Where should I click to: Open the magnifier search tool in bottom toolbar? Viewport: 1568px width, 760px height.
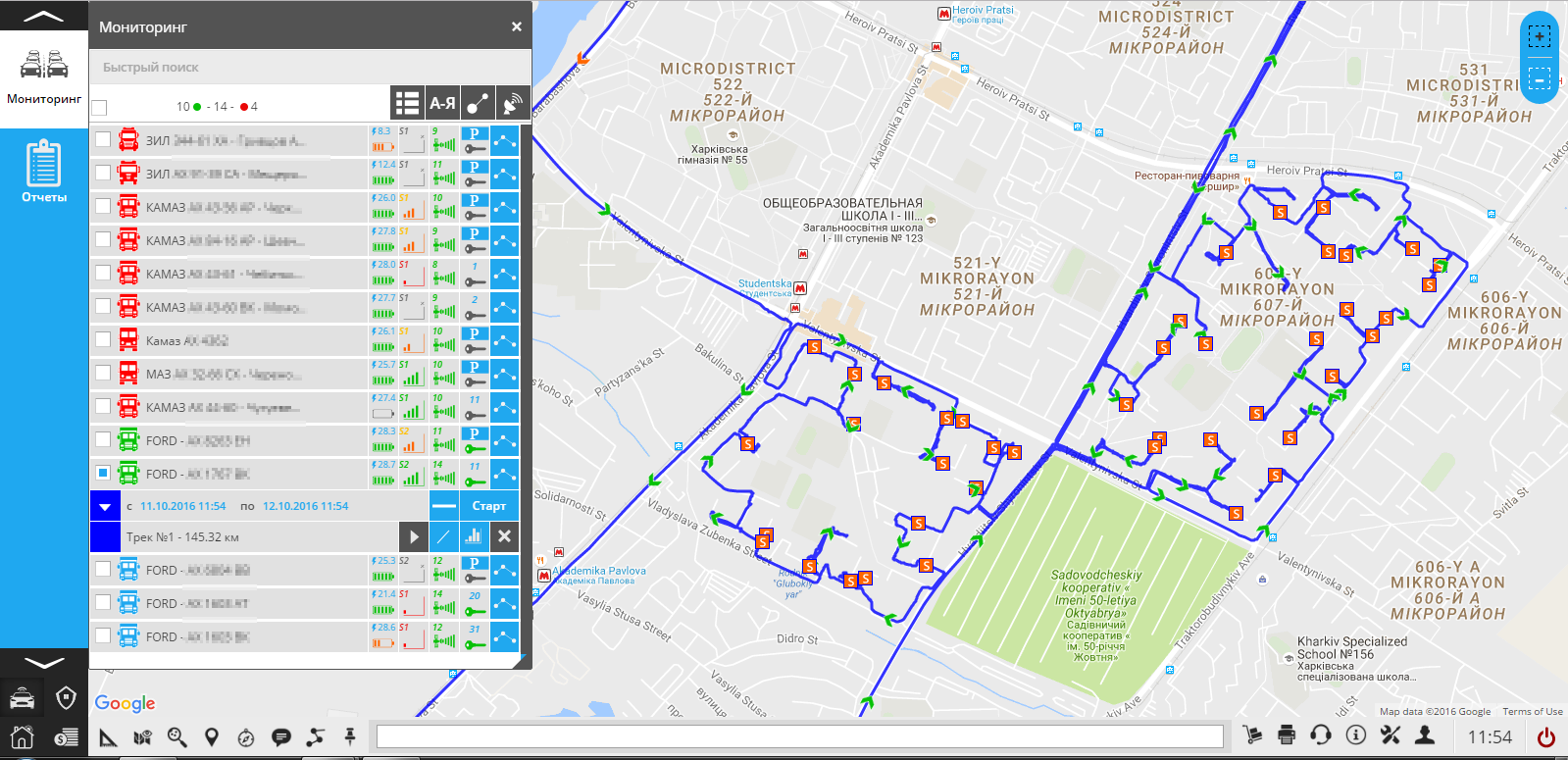click(177, 736)
